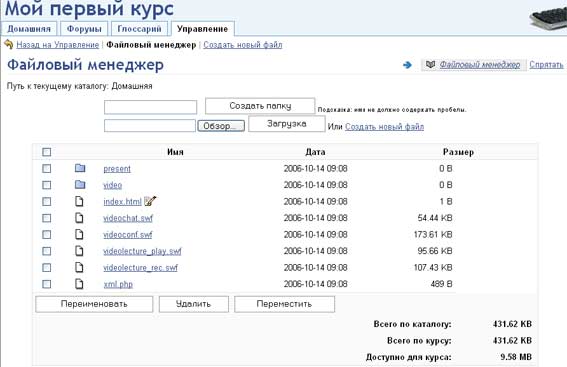Click Создать новый файл link after Или
This screenshot has height=367, width=567.
[384, 127]
